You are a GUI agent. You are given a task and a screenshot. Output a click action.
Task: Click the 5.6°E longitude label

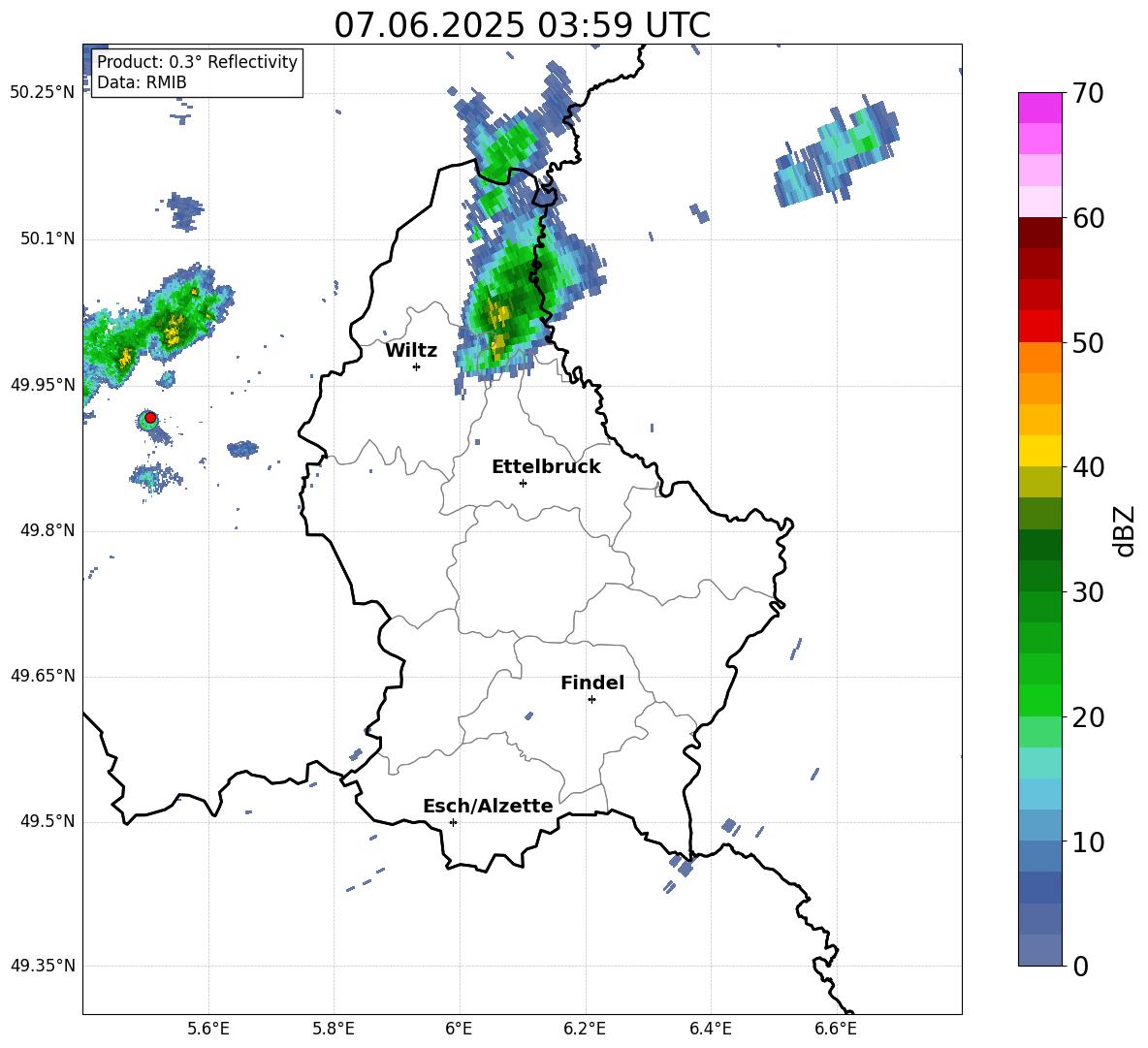208,1029
